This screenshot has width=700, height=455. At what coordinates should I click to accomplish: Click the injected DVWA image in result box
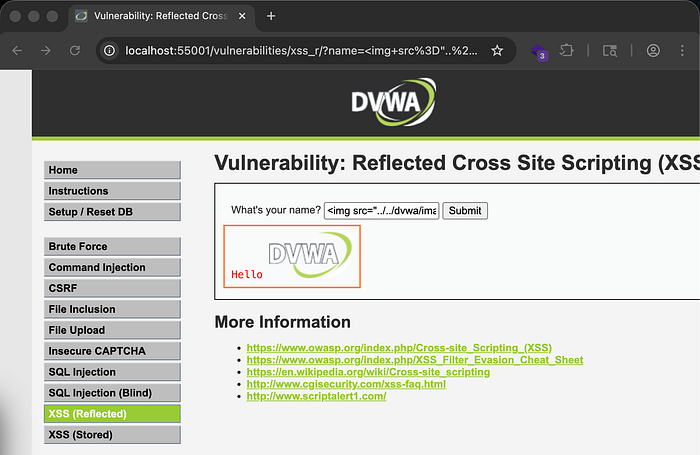310,255
